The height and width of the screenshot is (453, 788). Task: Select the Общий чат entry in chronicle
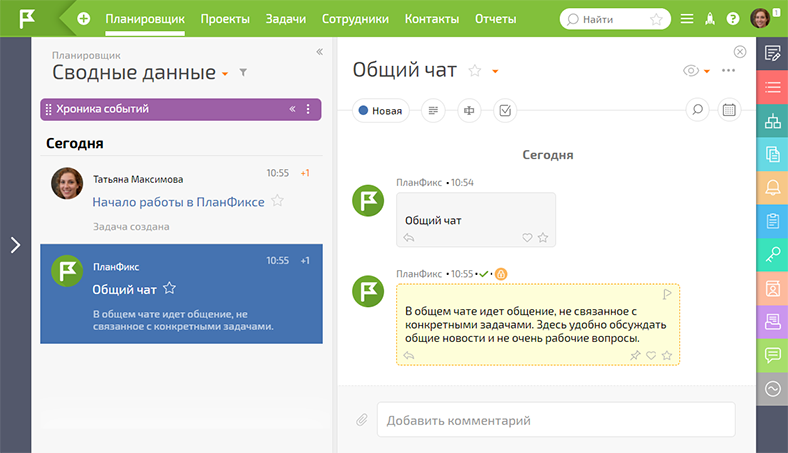point(181,294)
